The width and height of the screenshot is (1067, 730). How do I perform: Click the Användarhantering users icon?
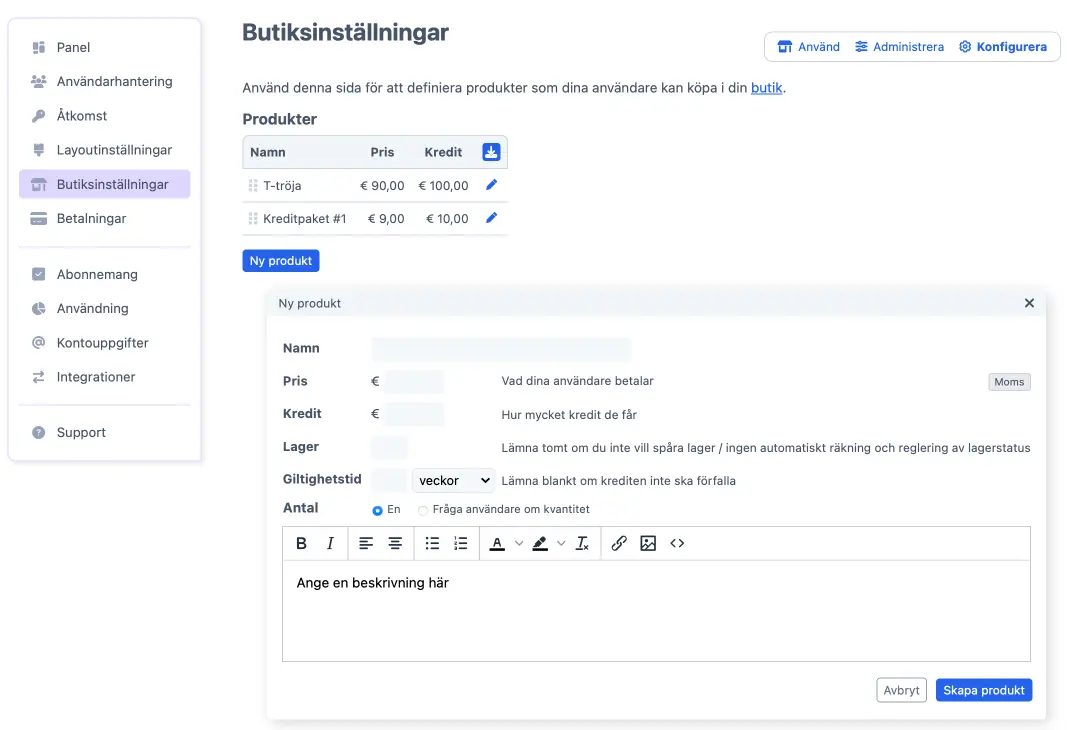click(x=39, y=82)
